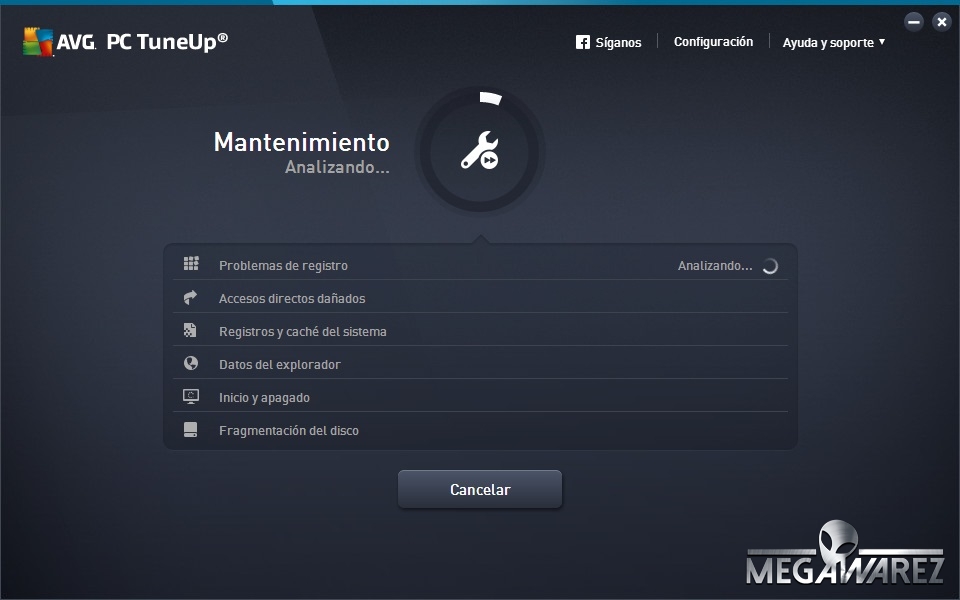The width and height of the screenshot is (960, 600).
Task: Click the disk fragmentation drive icon
Action: [x=191, y=430]
